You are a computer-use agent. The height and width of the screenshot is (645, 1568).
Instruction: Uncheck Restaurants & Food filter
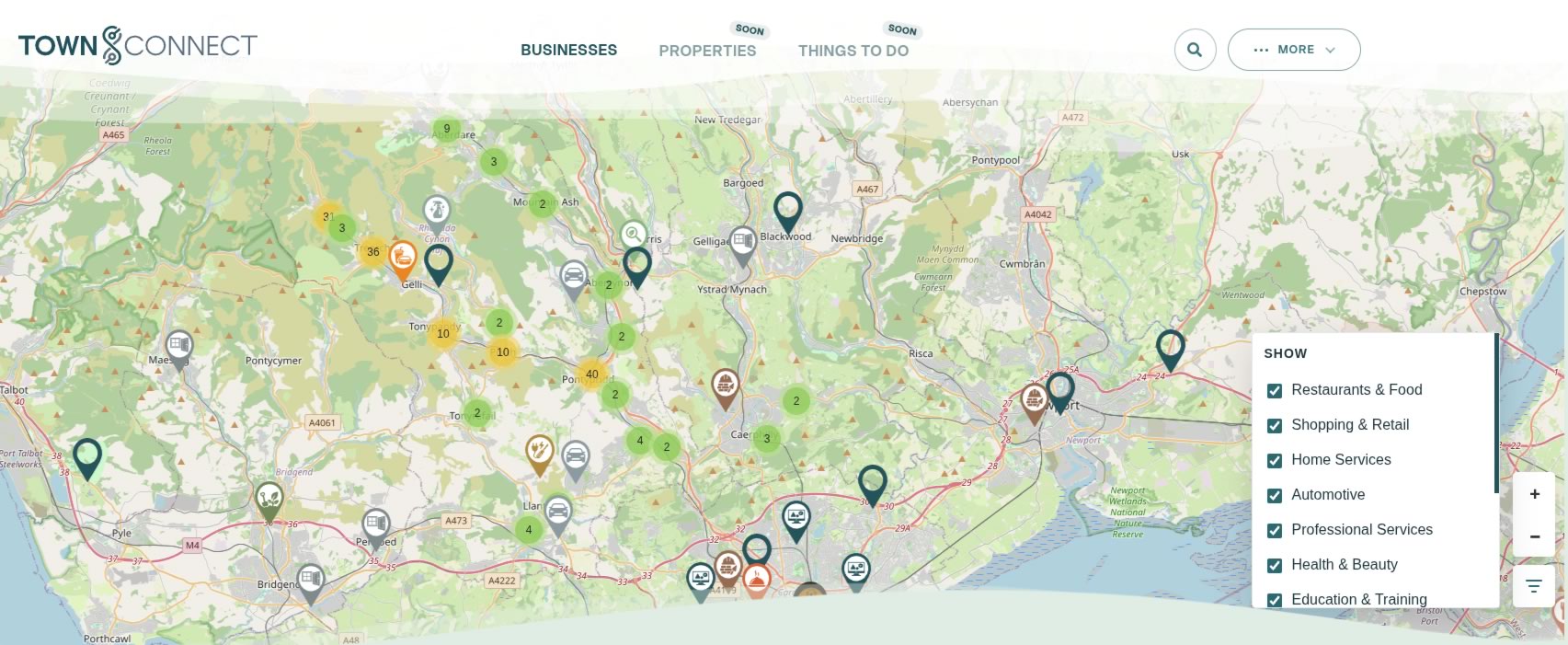coord(1275,391)
